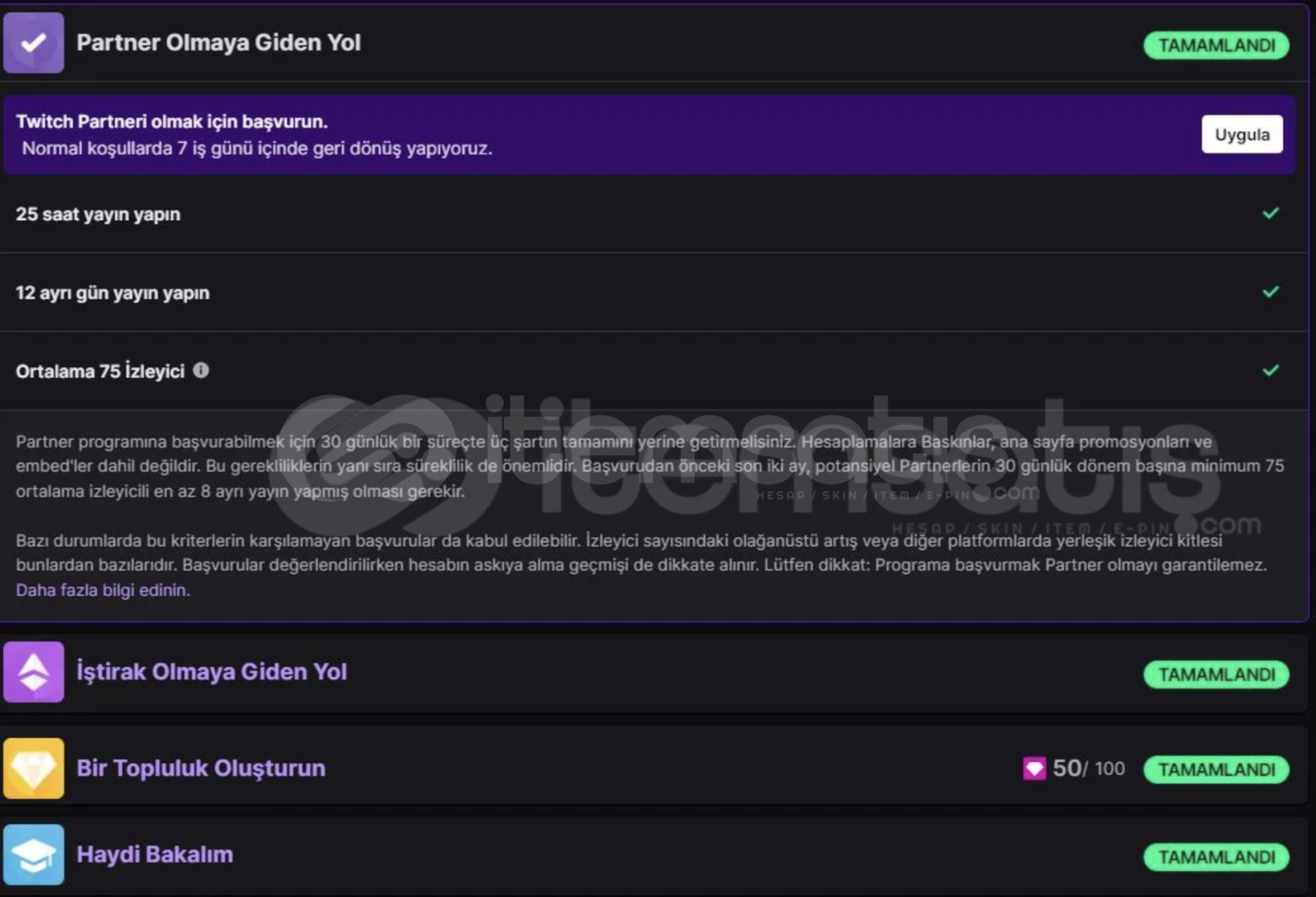Click TAMAMLANDI badge on Partner row

point(1216,46)
